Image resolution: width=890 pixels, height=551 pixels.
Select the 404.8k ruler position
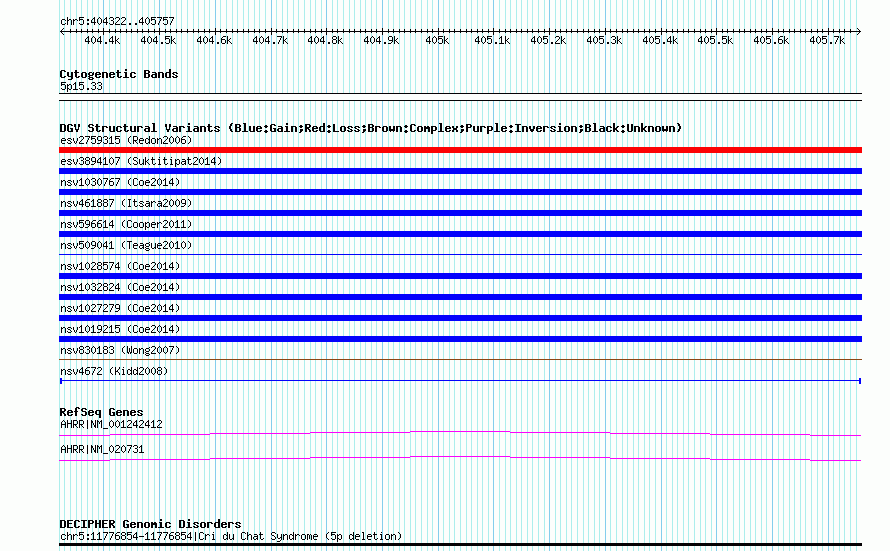tap(325, 40)
